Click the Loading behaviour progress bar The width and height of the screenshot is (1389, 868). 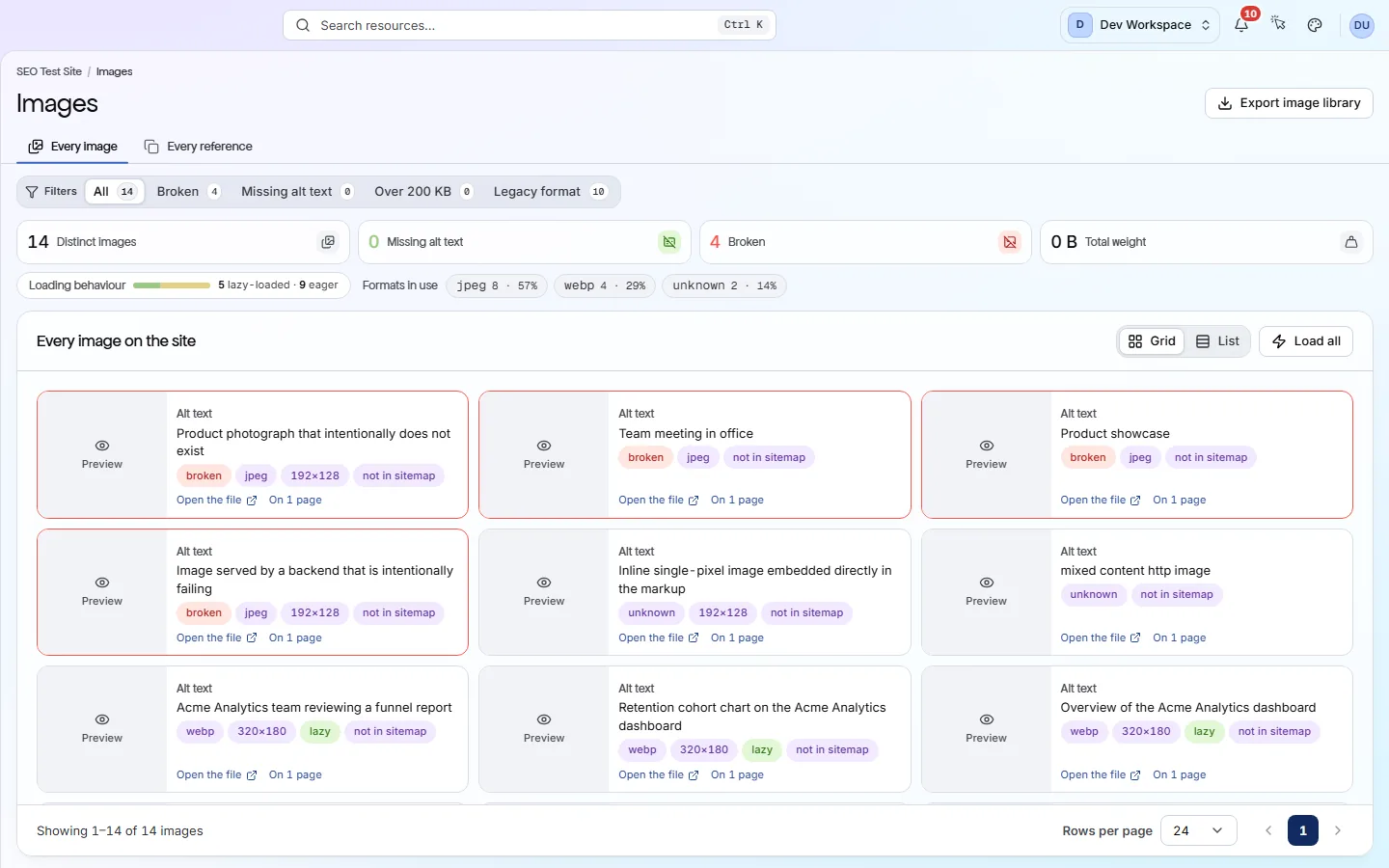coord(172,285)
